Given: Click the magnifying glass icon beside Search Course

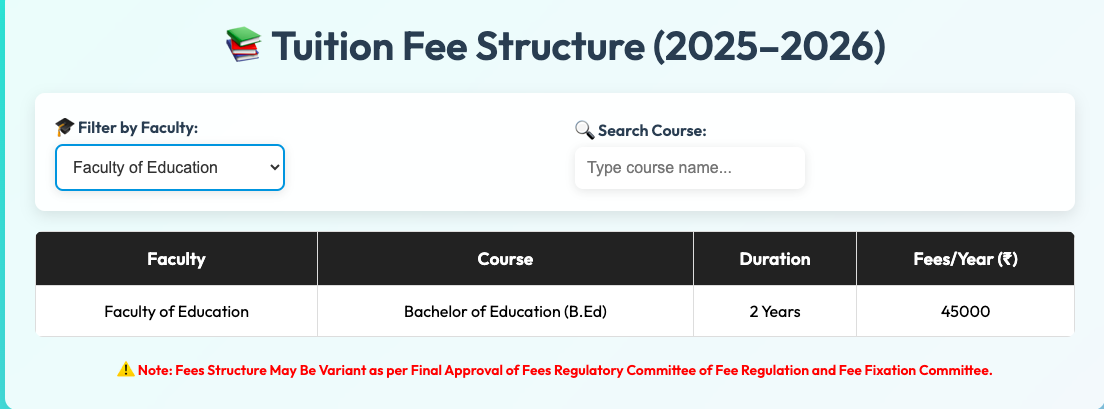Looking at the screenshot, I should (584, 130).
